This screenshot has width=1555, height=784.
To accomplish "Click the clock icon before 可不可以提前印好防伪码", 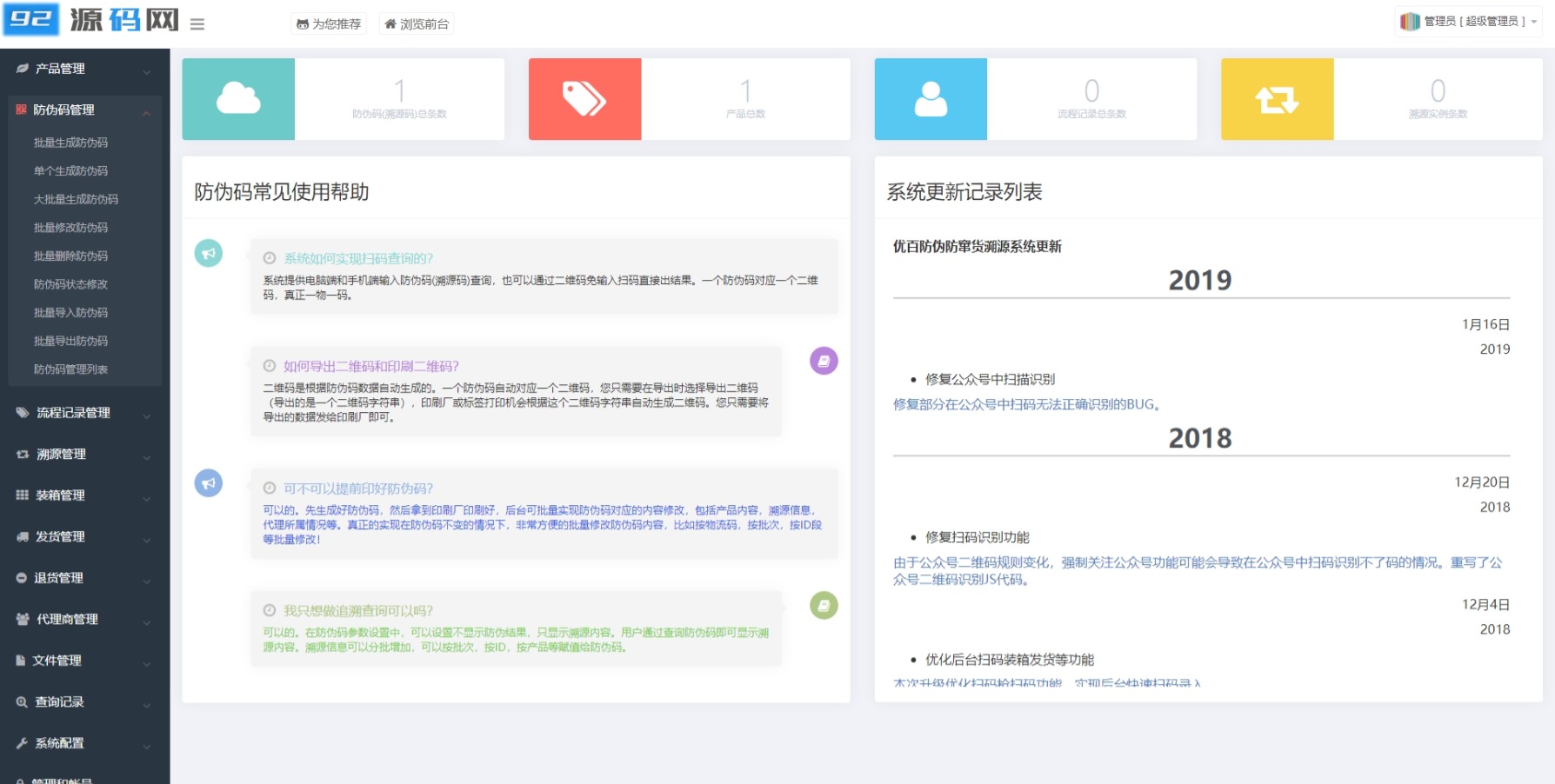I will 270,488.
